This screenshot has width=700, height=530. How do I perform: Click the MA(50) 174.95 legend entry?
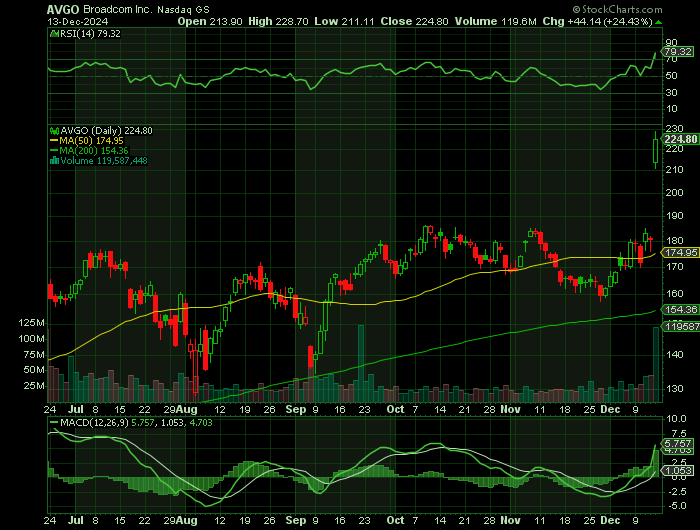[x=87, y=141]
